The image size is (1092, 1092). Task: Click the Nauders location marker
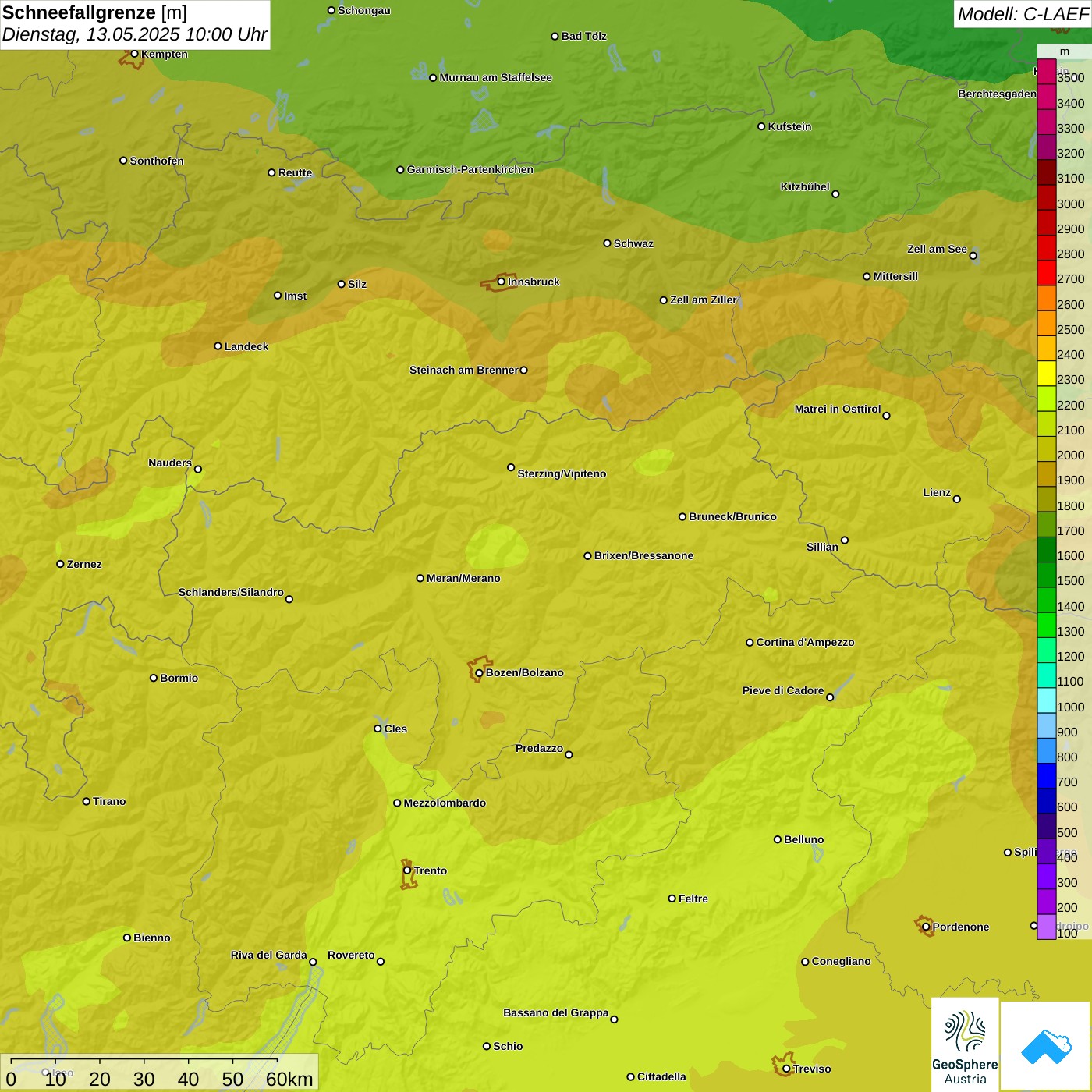[197, 469]
